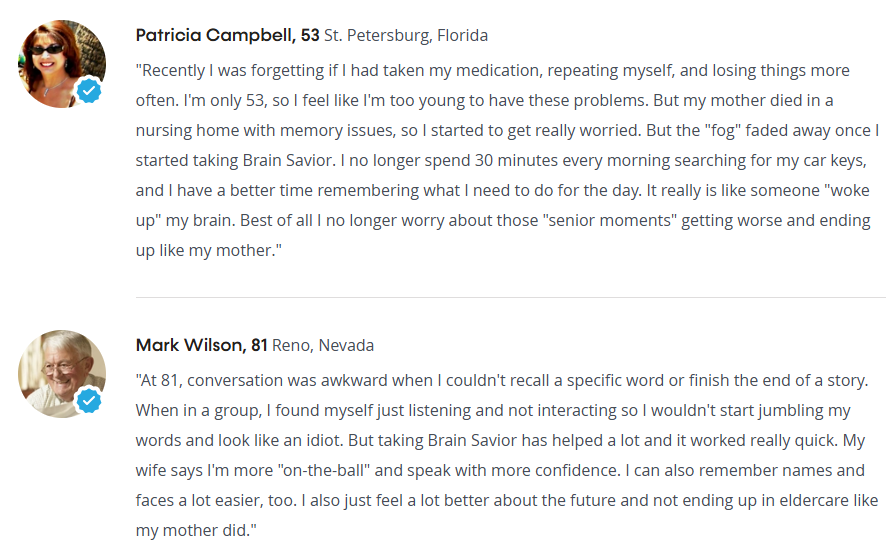Click the name "Patricia Campbell, 53"
The width and height of the screenshot is (889, 548).
[x=227, y=36]
